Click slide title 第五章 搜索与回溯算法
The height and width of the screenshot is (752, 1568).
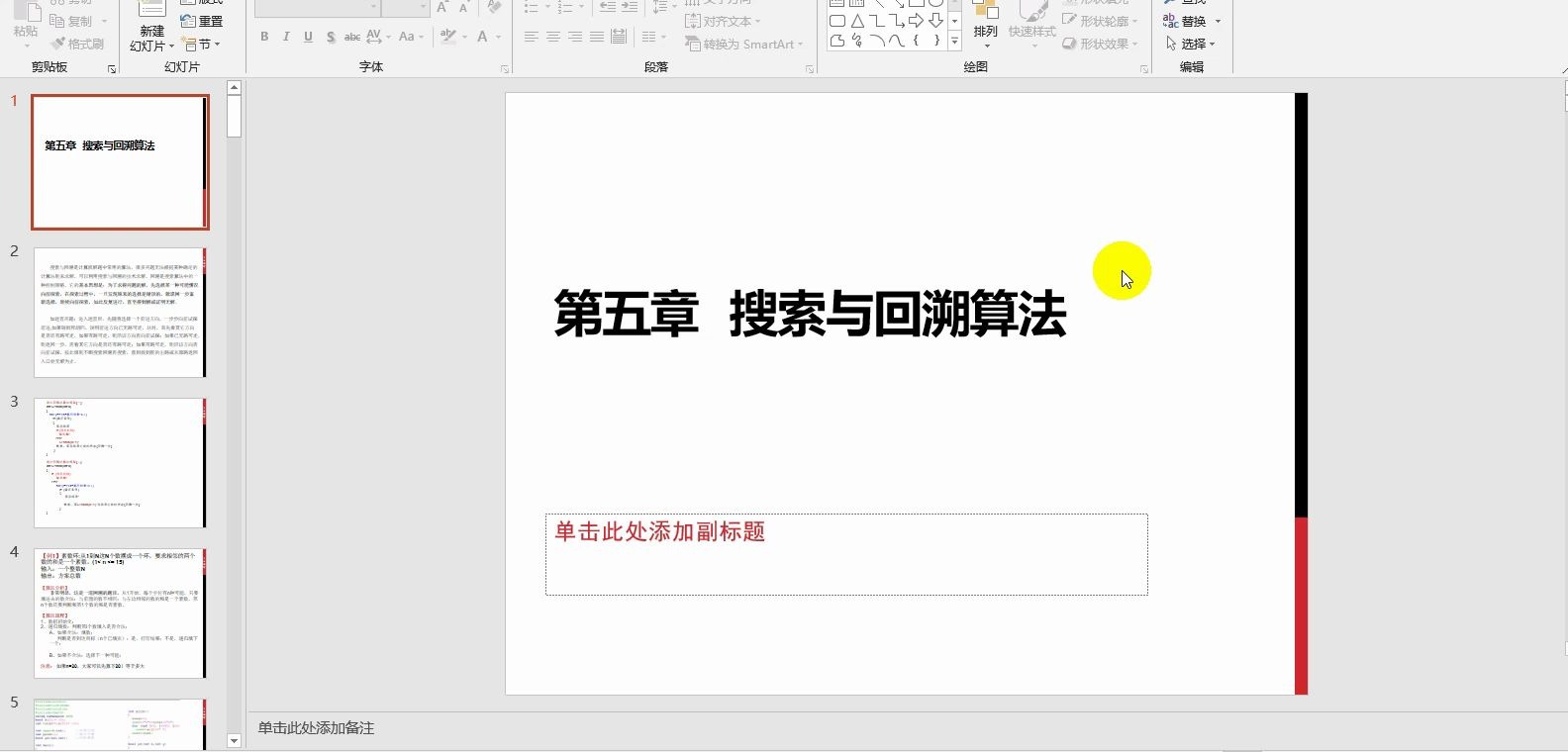[810, 314]
